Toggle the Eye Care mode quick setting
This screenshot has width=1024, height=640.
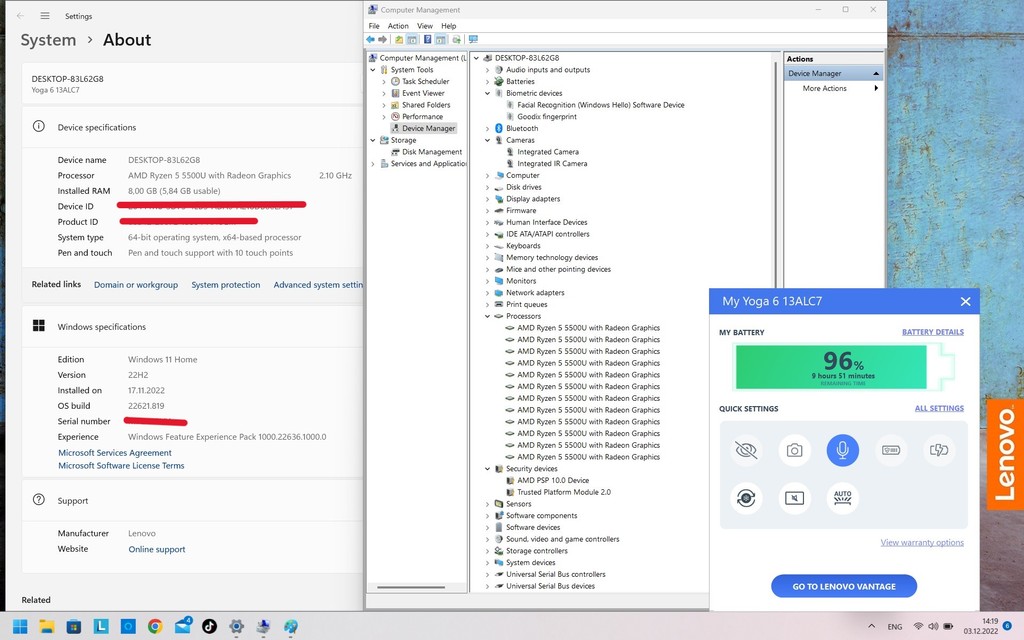[746, 450]
